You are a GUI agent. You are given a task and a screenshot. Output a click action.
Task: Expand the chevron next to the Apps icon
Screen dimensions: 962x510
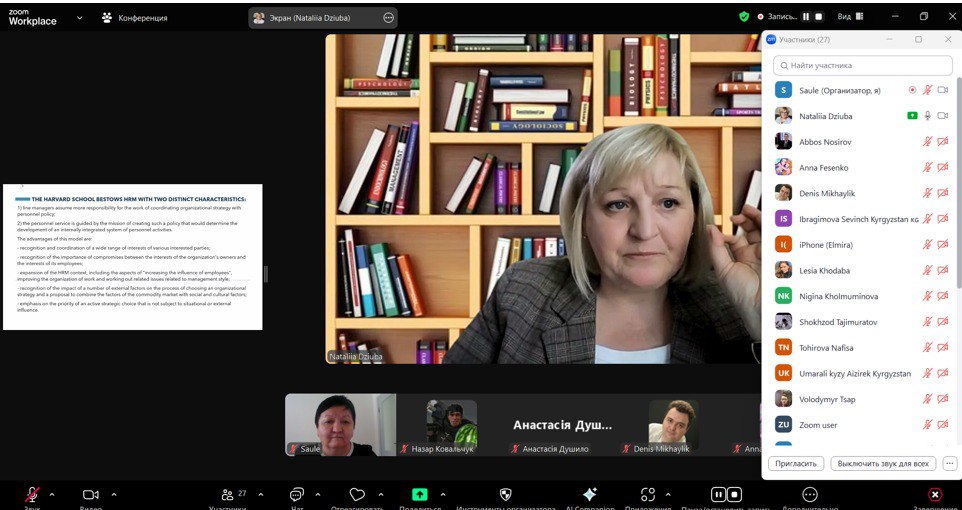[668, 495]
